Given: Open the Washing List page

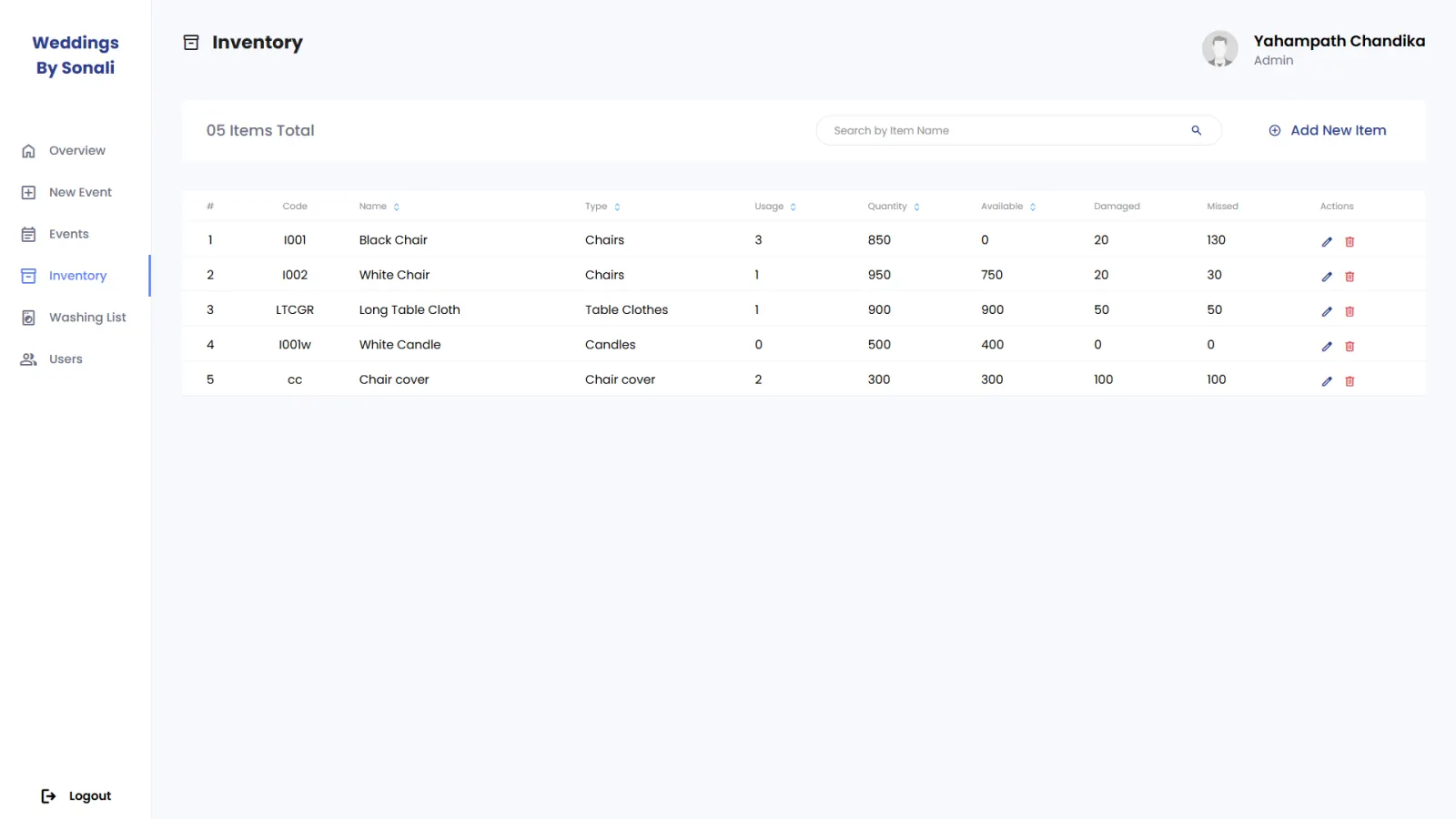Looking at the screenshot, I should coord(87,318).
